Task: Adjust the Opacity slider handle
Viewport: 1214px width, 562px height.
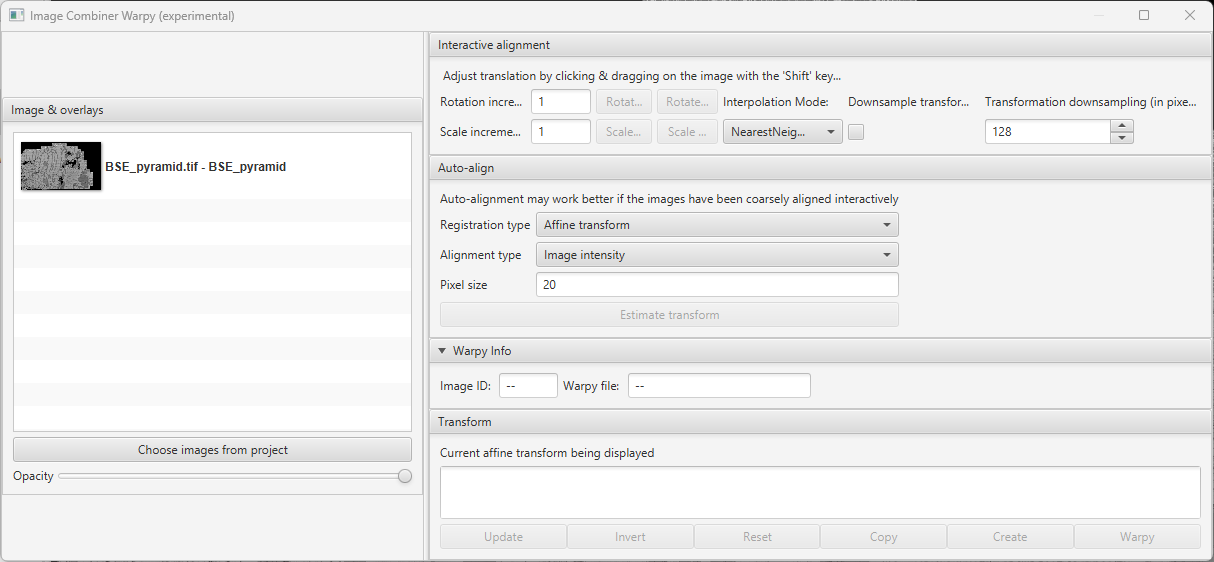Action: [x=405, y=476]
